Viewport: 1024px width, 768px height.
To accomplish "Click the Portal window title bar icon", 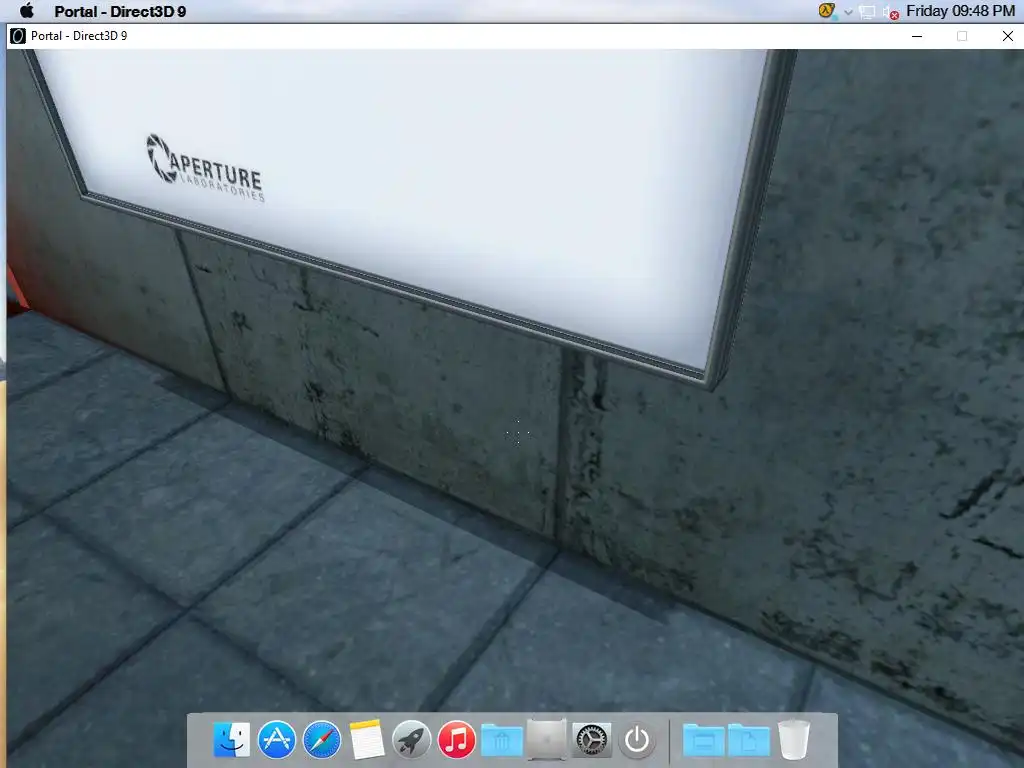I will pos(18,36).
